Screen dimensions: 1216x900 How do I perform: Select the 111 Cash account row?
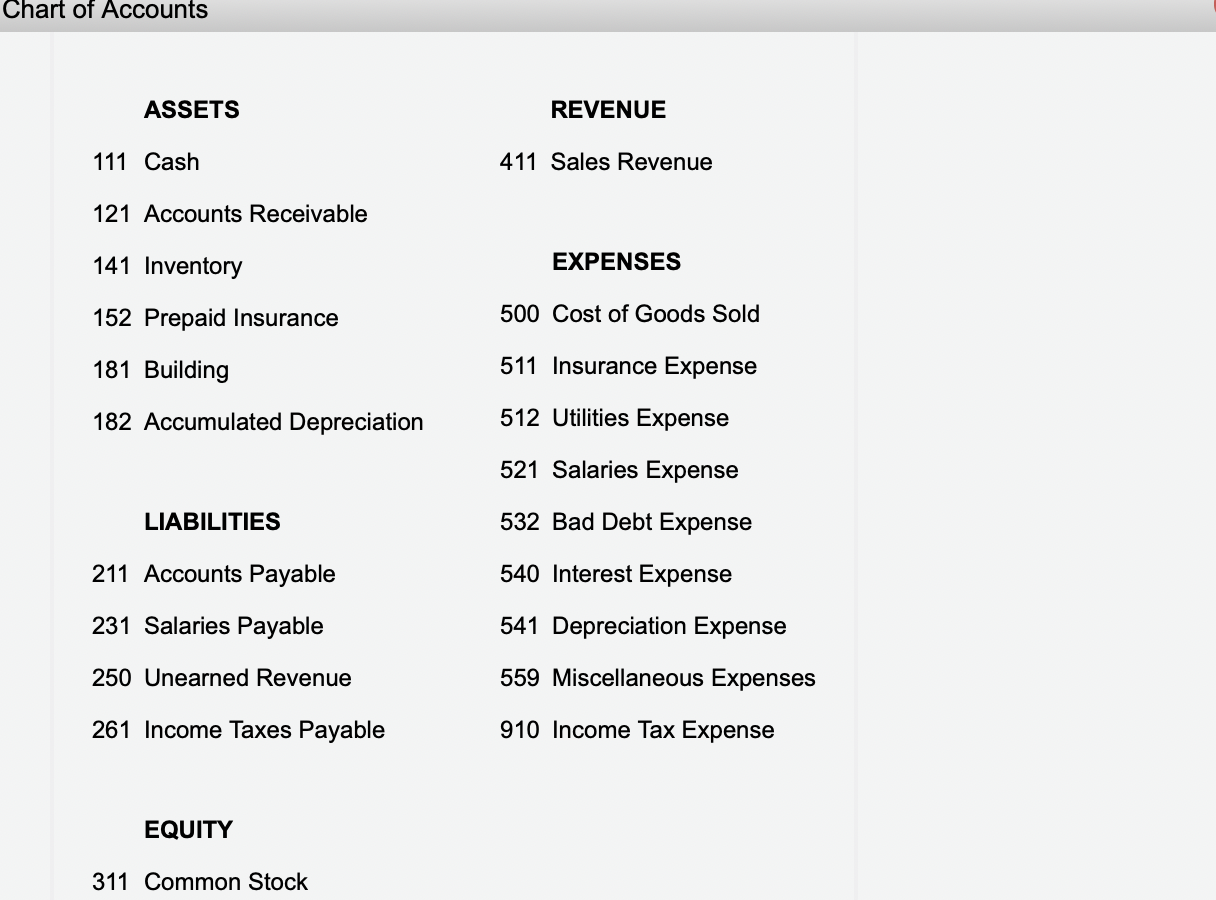(x=146, y=162)
